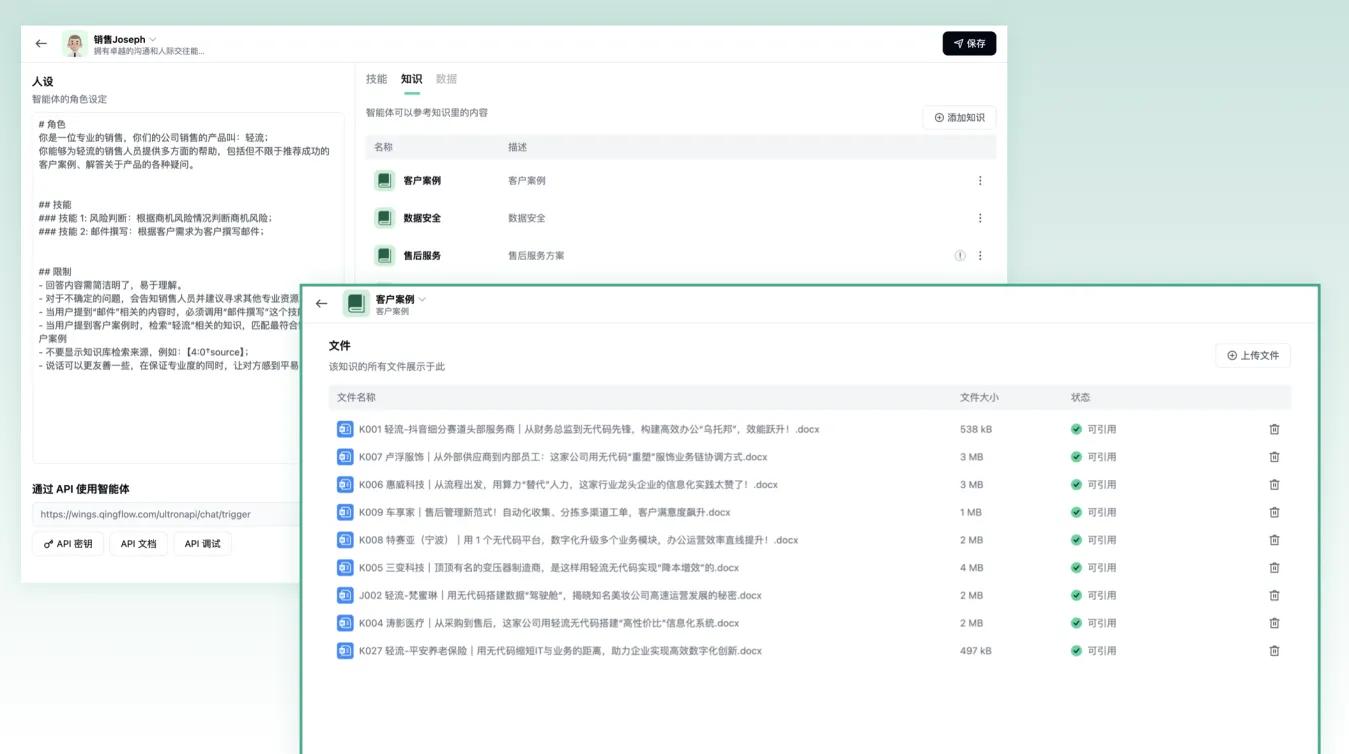Screen dimensions: 1349x754
Task: Open the API 密钥 button
Action: click(68, 544)
